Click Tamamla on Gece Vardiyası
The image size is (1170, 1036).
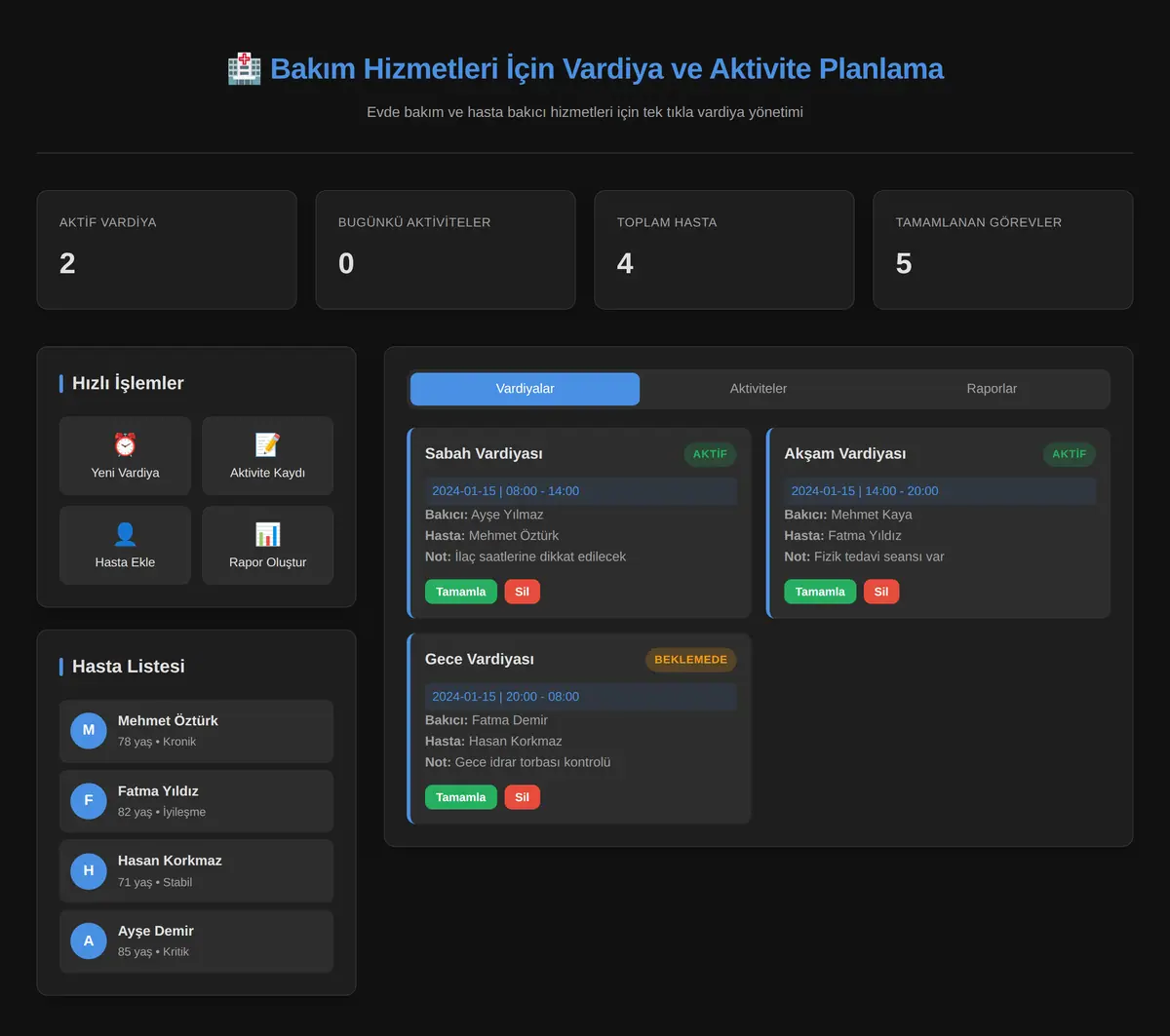[461, 797]
